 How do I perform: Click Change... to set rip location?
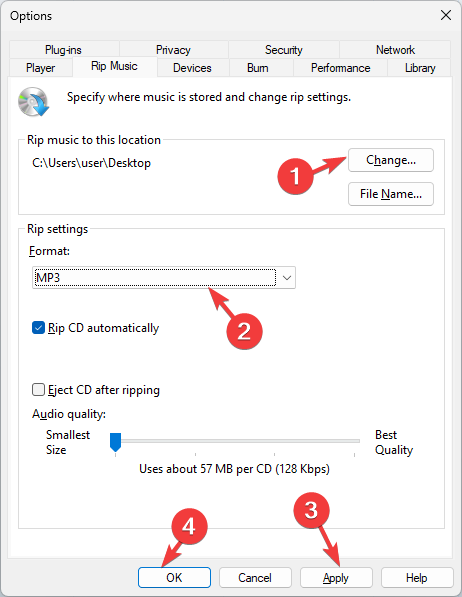click(x=391, y=160)
